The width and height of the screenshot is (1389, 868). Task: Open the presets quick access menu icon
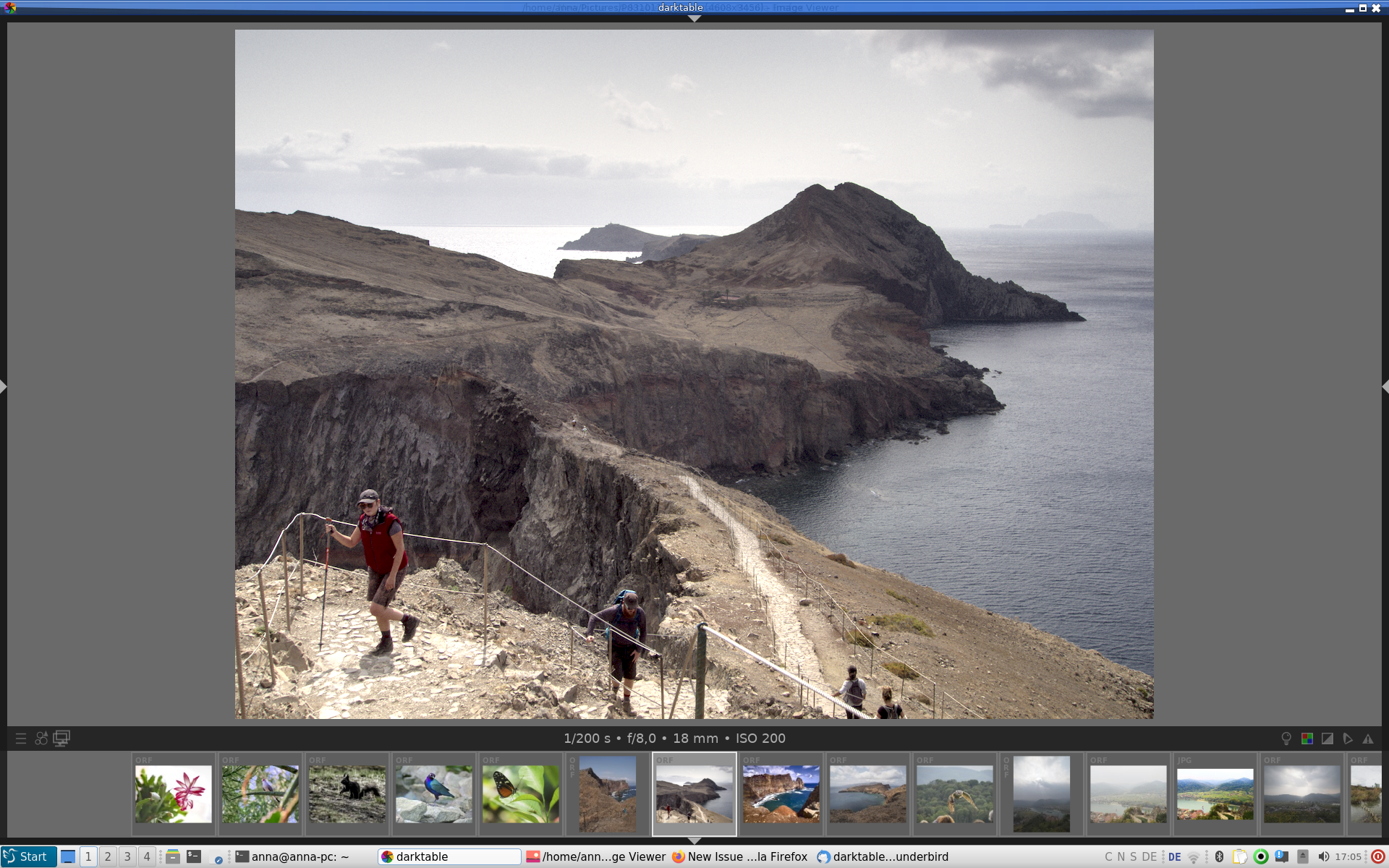(21, 739)
